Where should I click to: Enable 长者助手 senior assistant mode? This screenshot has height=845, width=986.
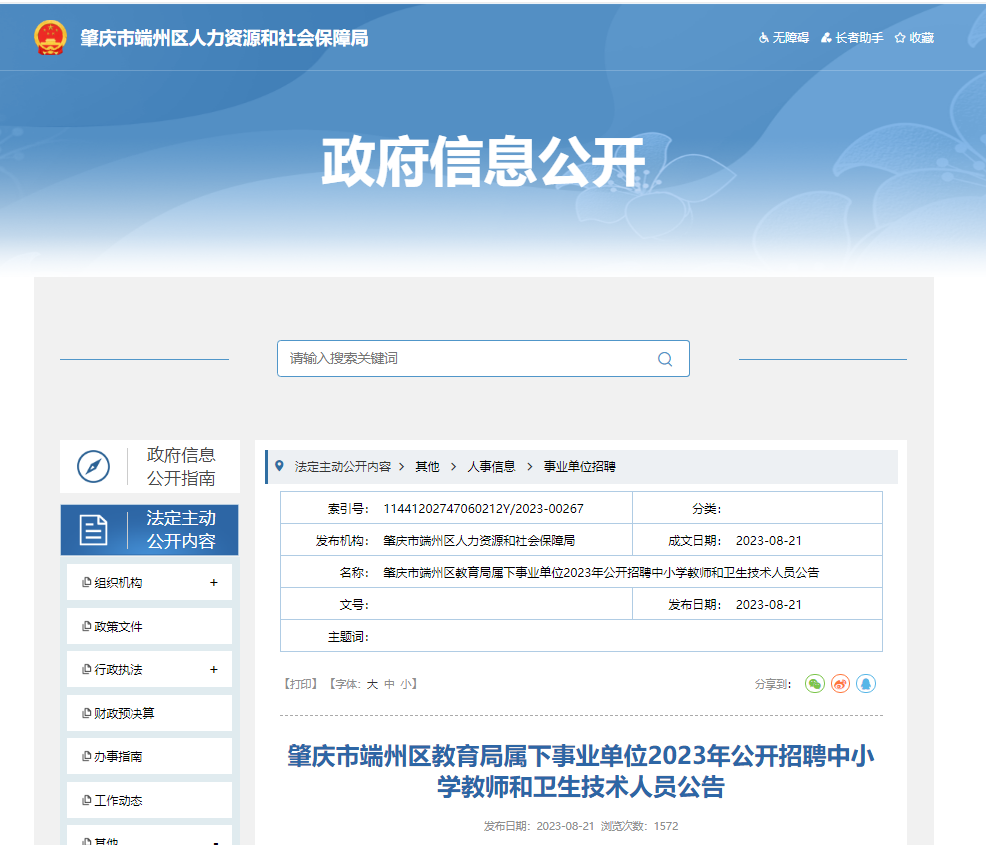click(852, 38)
